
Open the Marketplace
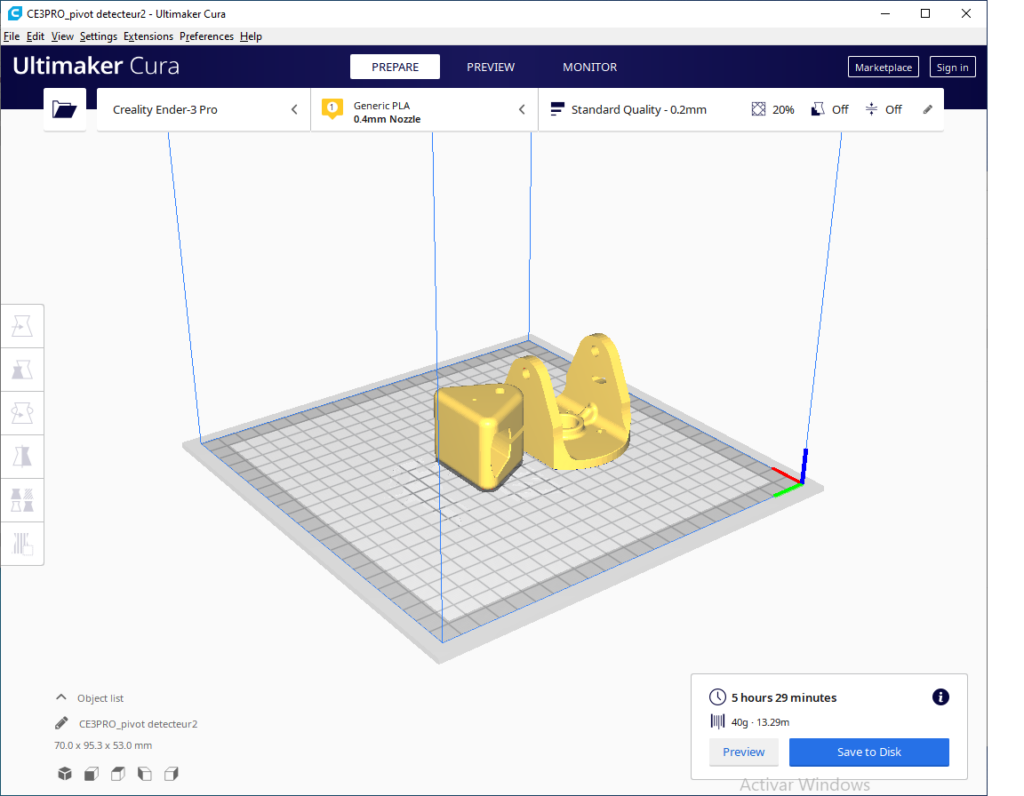click(x=883, y=67)
